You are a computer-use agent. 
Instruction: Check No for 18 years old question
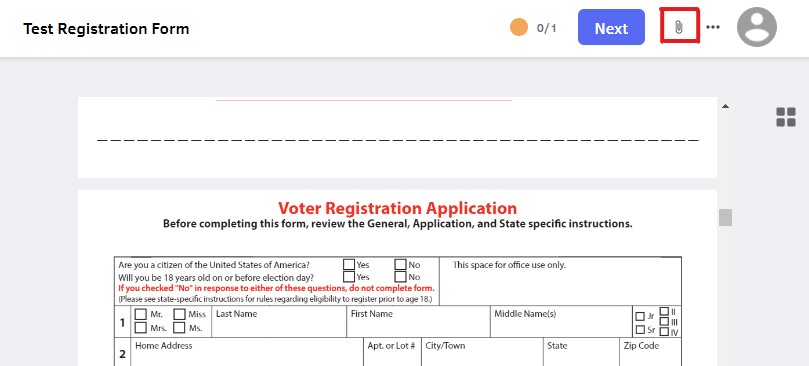pyautogui.click(x=400, y=277)
